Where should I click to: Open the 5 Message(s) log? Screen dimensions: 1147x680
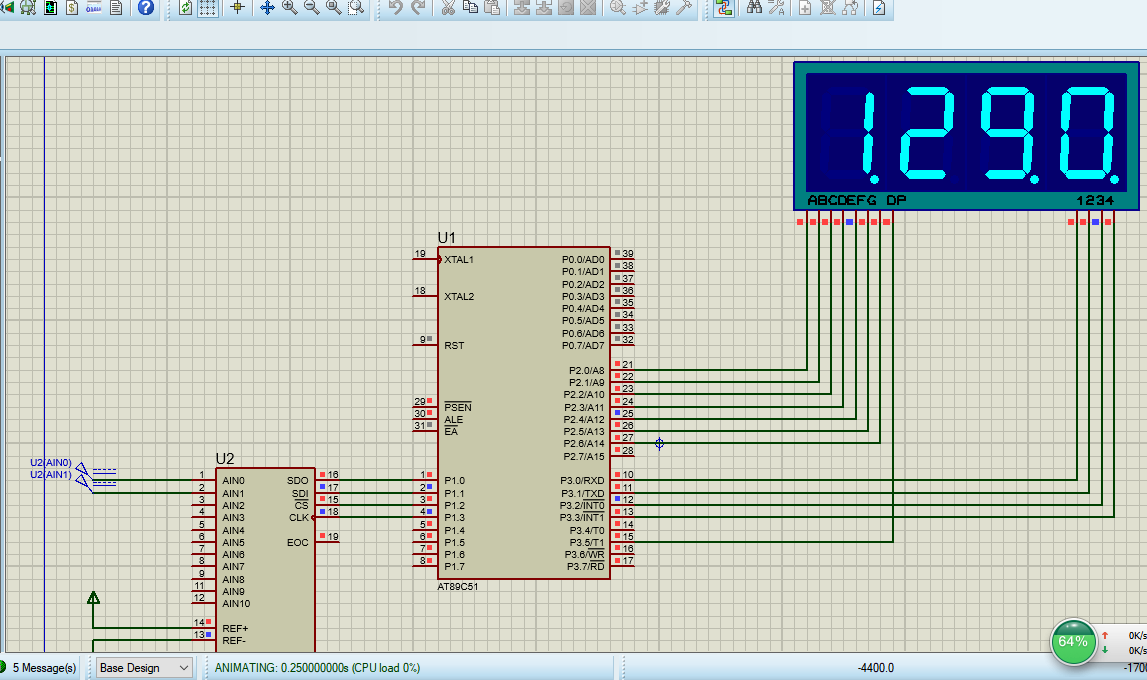(39, 668)
